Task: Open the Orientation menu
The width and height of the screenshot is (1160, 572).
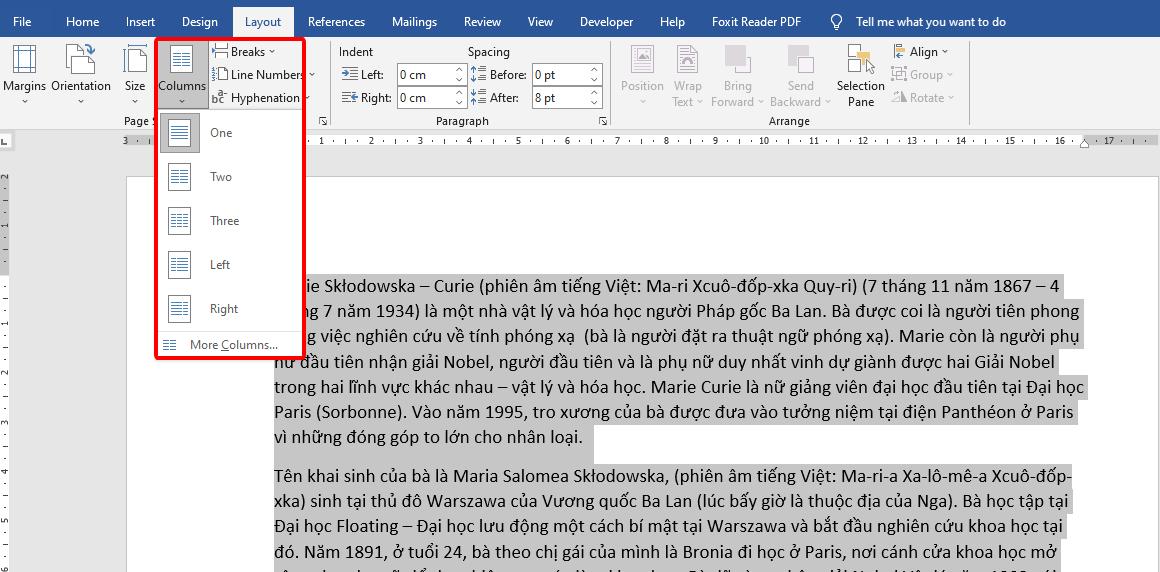Action: 81,74
